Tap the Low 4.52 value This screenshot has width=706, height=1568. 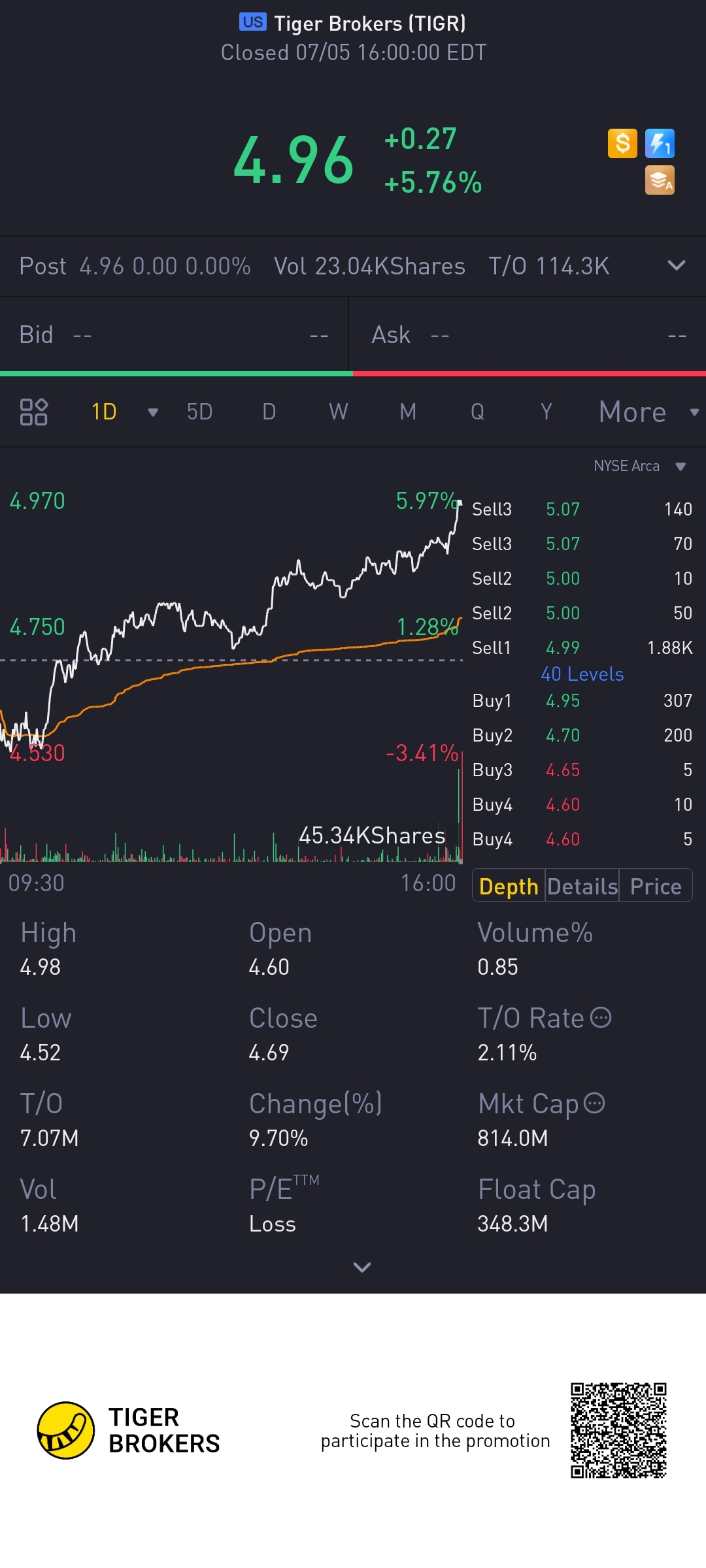(x=41, y=1053)
